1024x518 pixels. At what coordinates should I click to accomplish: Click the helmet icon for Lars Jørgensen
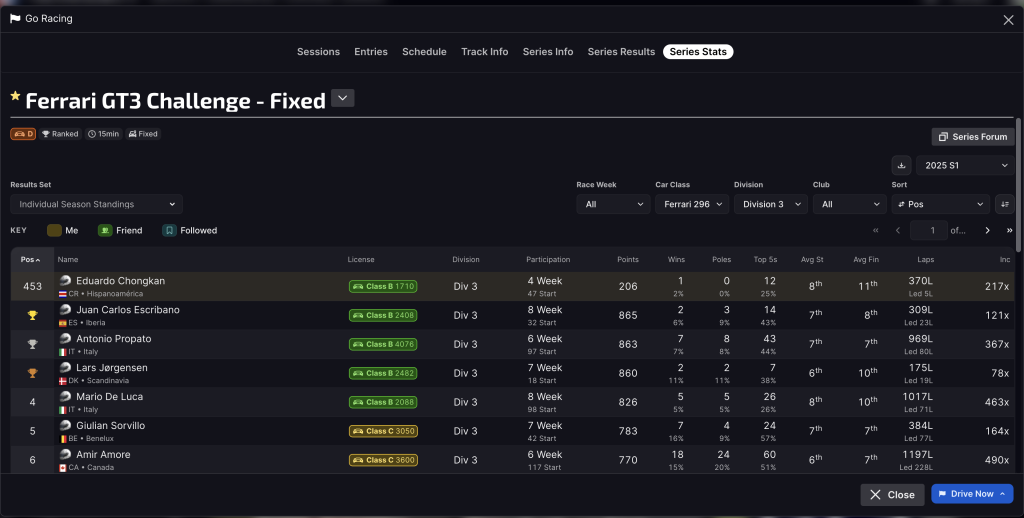[65, 367]
